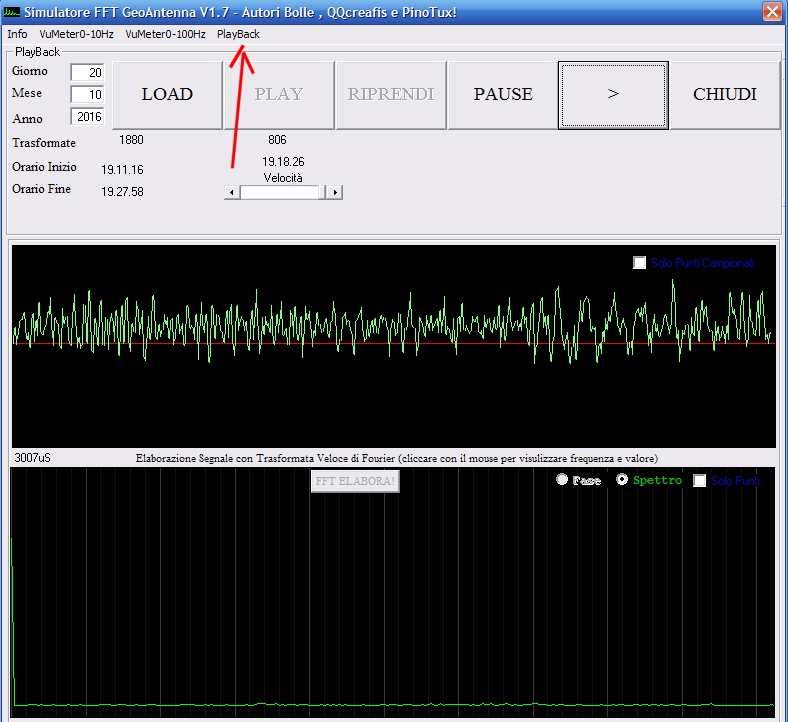
Task: Select the Fase radio button
Action: point(562,479)
